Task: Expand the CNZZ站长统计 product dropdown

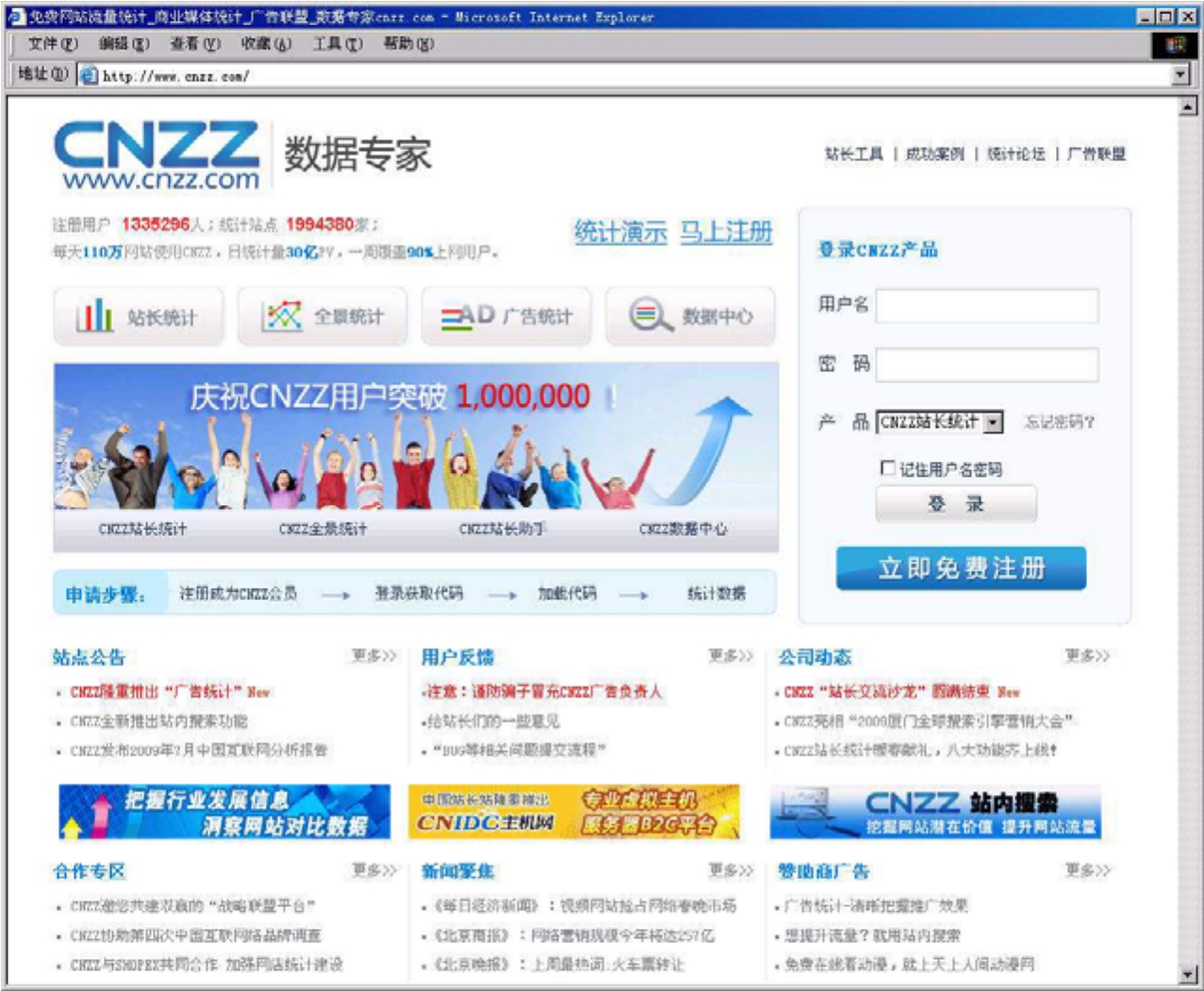Action: coord(994,423)
